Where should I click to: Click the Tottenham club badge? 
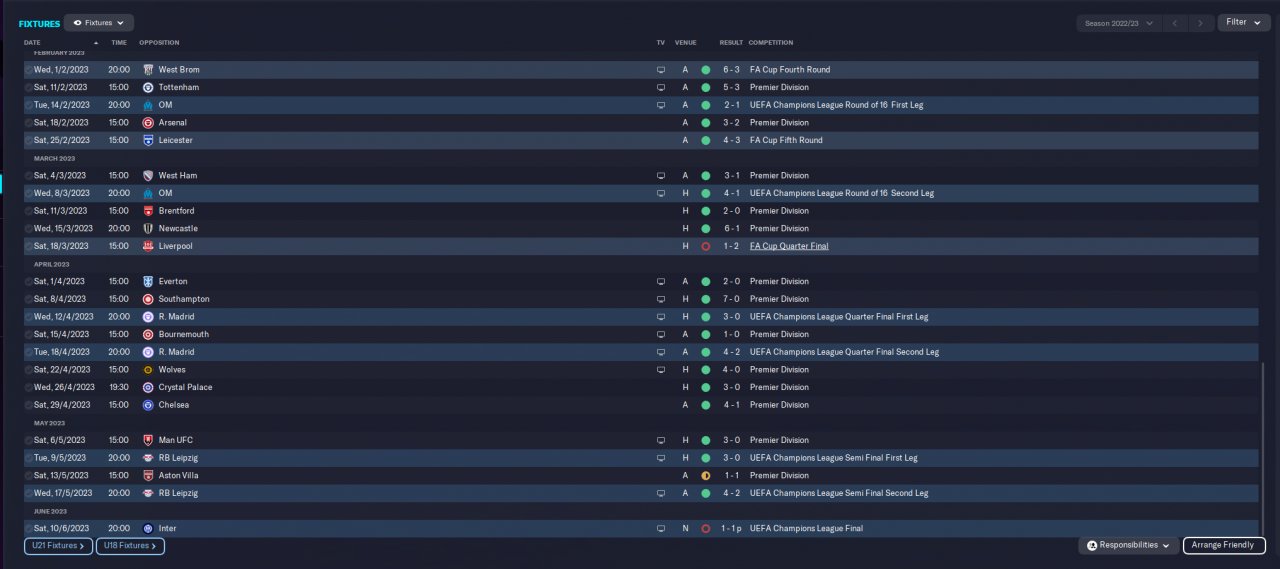click(148, 88)
